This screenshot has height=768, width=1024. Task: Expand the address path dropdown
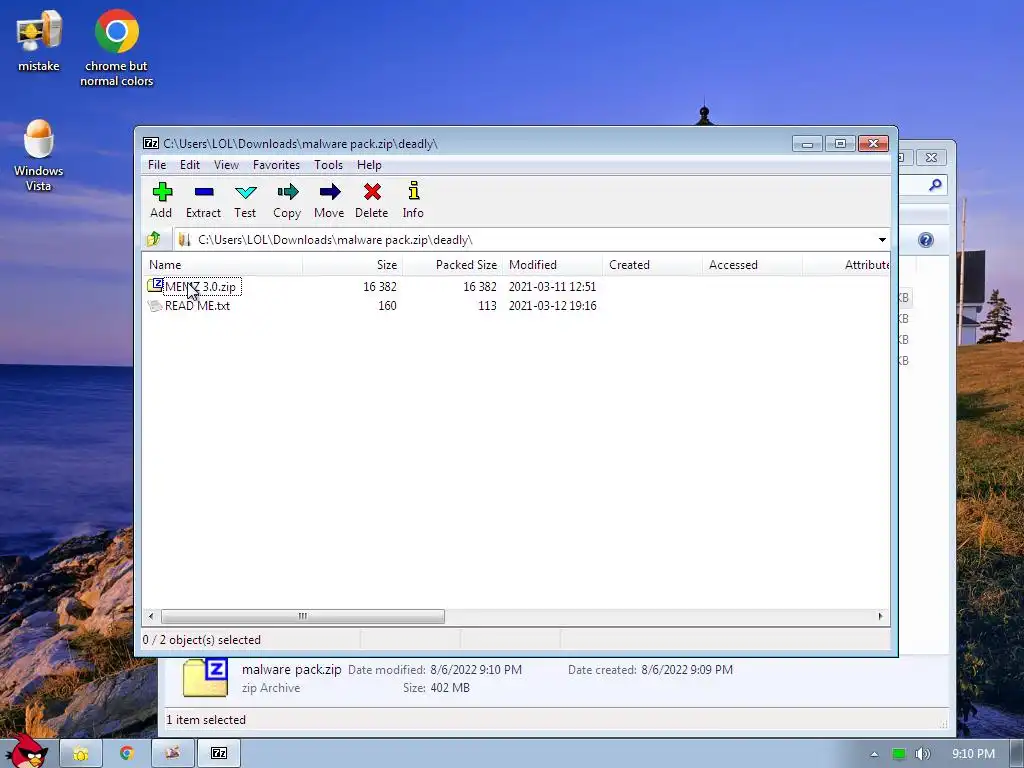pos(882,240)
